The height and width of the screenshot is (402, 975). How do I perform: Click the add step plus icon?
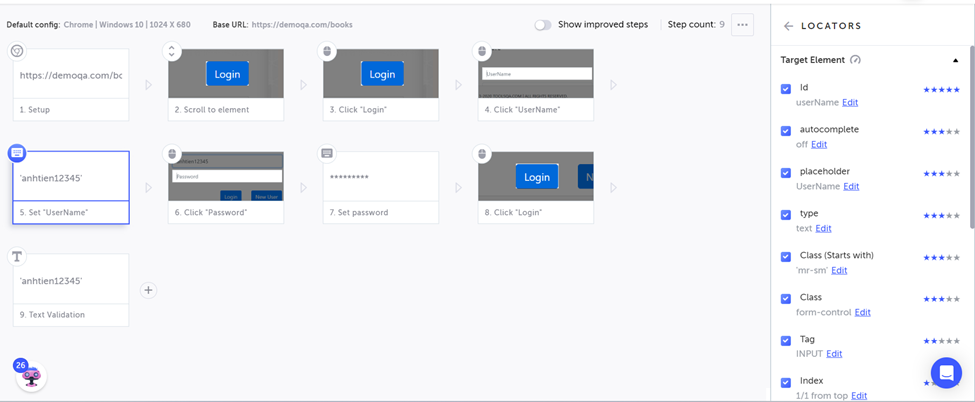(x=148, y=290)
